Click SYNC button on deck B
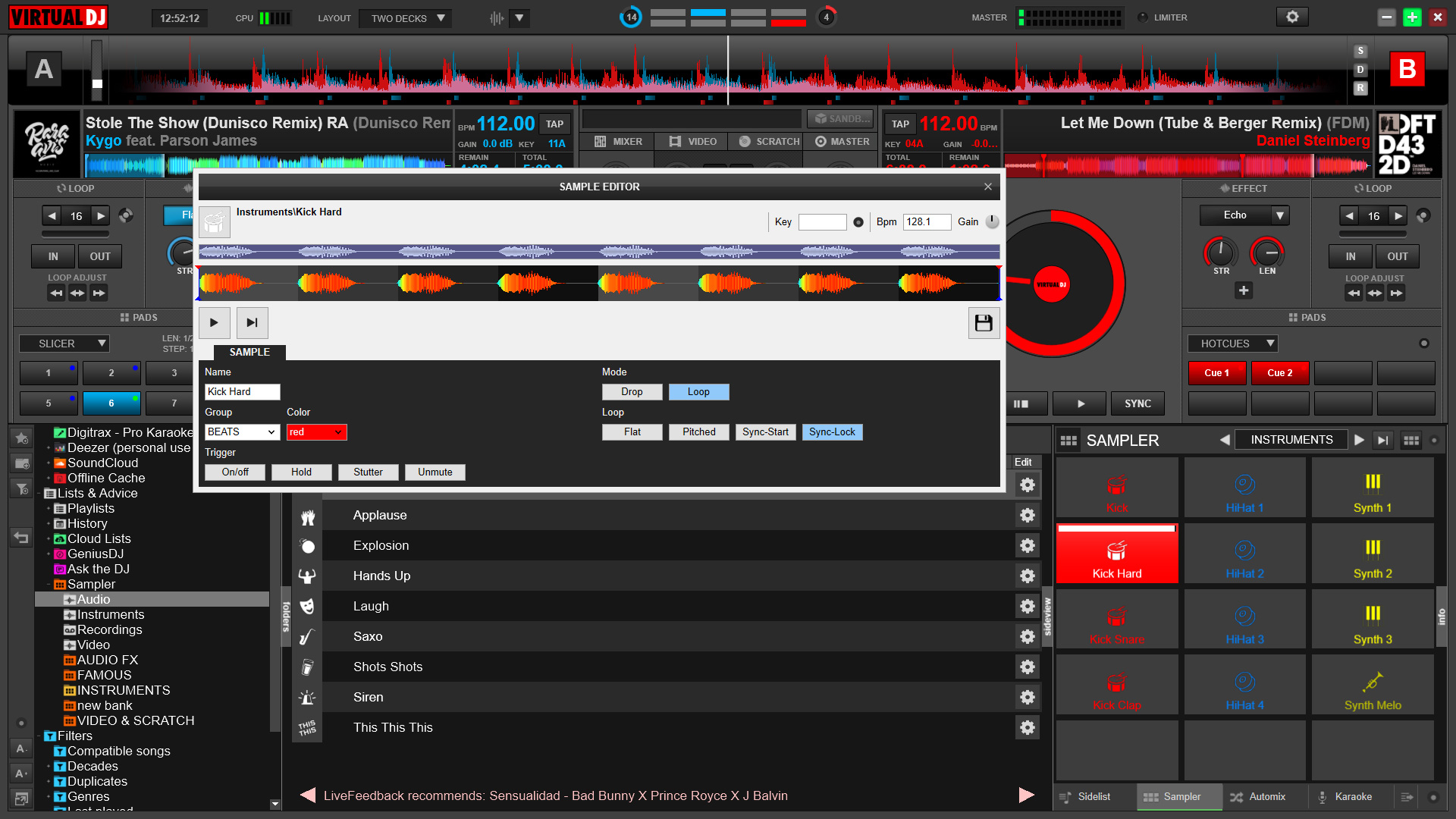 click(x=1137, y=403)
